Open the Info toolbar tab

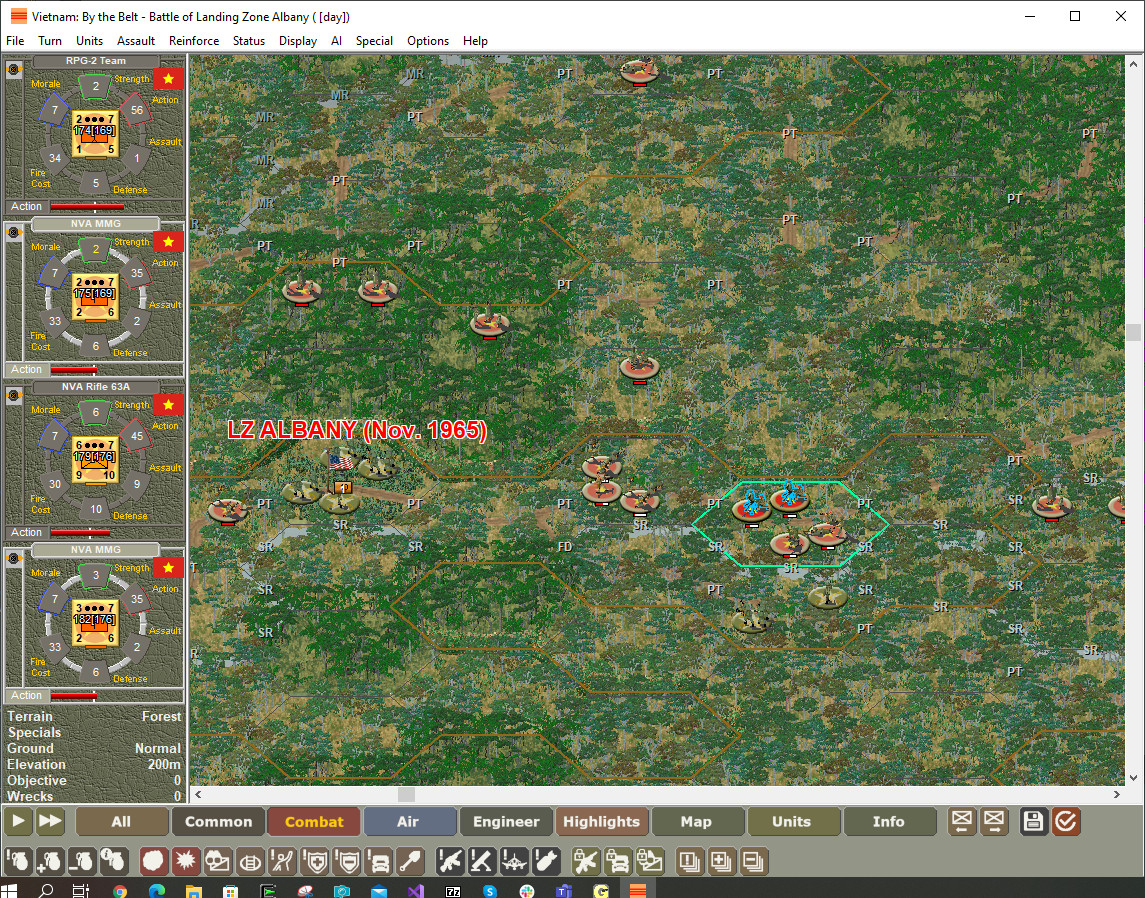point(890,821)
